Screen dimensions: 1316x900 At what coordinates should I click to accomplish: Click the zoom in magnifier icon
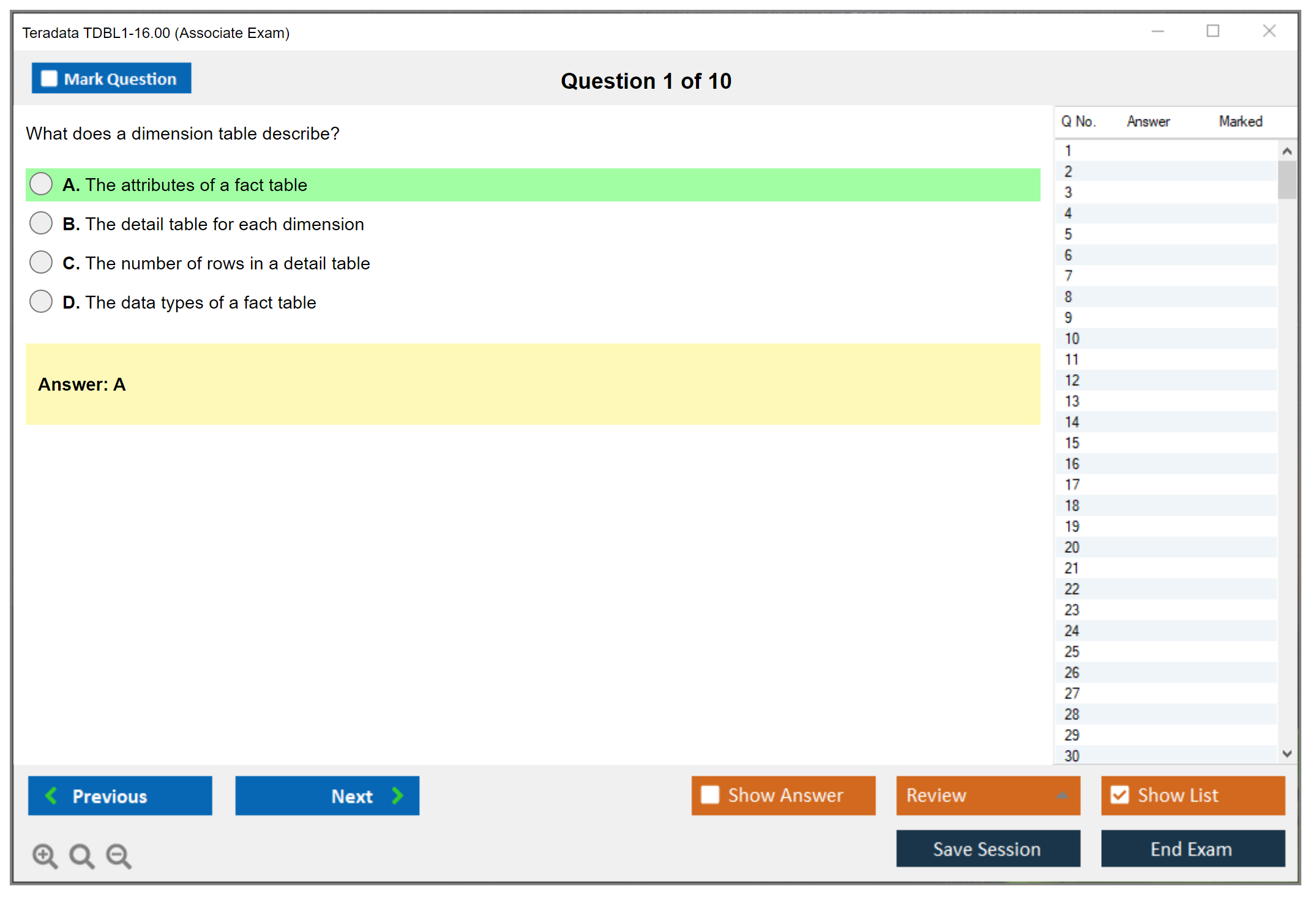click(44, 855)
